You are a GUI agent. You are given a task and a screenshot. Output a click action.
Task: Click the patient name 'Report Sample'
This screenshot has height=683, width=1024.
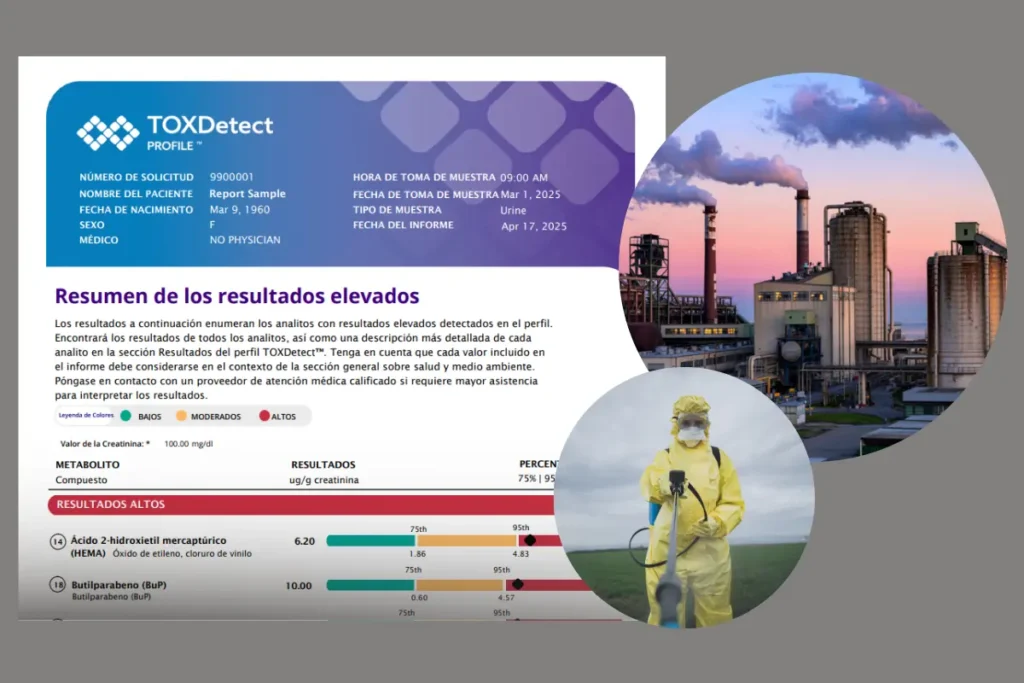247,194
